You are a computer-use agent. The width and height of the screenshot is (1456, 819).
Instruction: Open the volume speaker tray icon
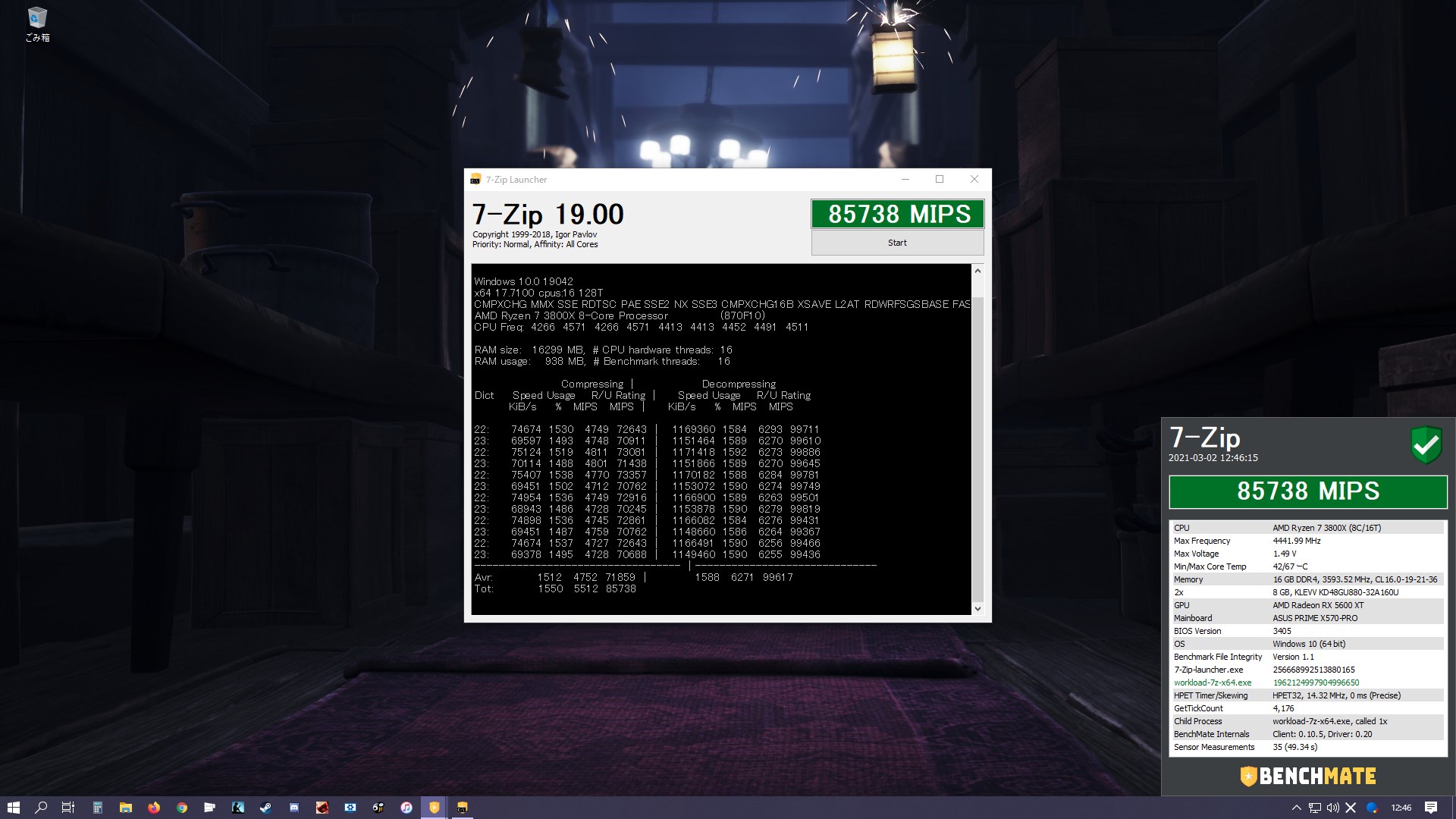coord(1333,808)
